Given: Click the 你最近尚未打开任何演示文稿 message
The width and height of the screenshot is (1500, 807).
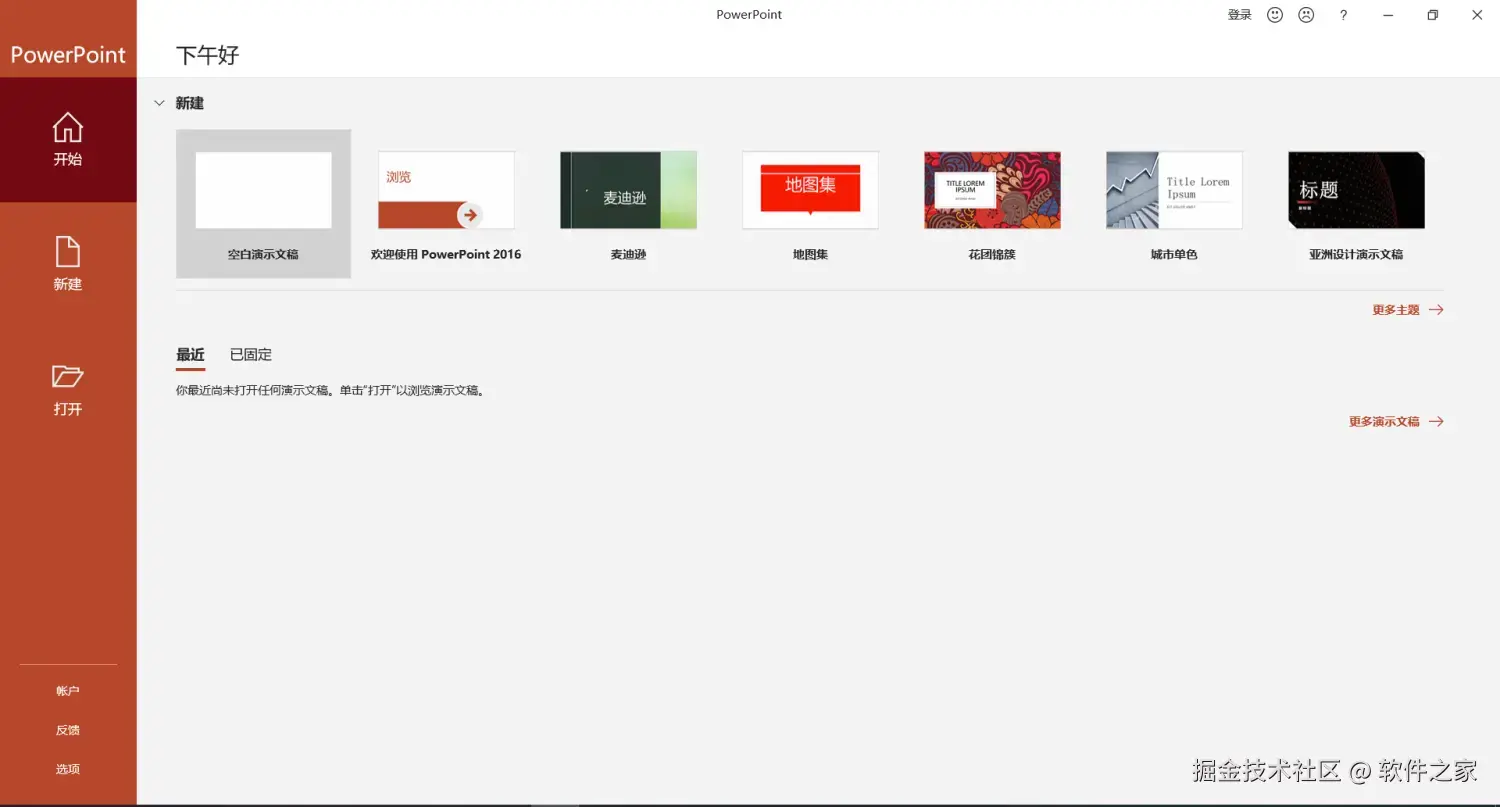Looking at the screenshot, I should pyautogui.click(x=331, y=391).
